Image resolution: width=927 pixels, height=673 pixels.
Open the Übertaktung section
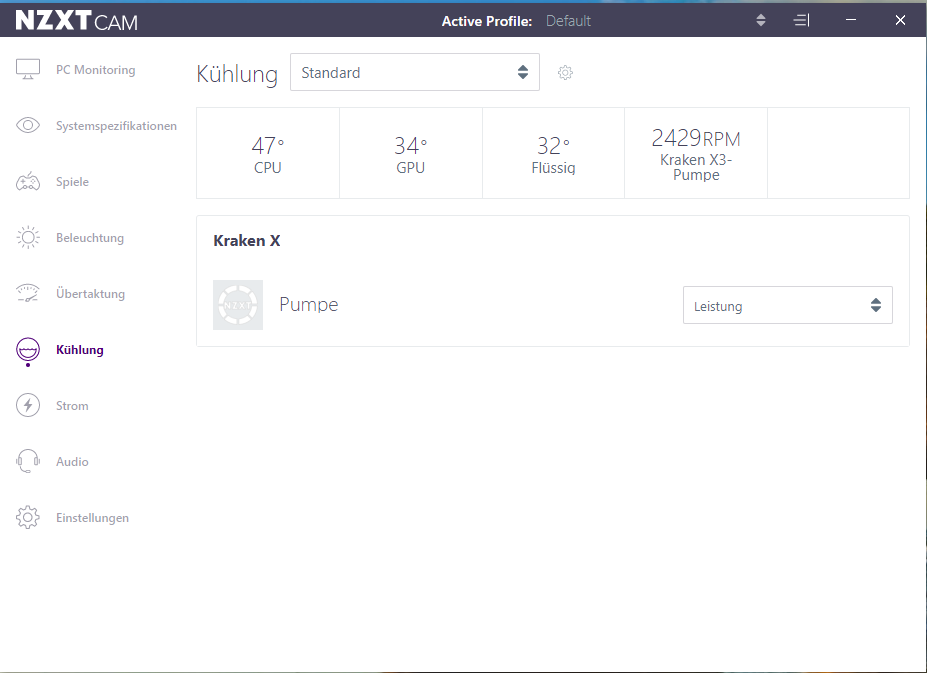click(90, 293)
